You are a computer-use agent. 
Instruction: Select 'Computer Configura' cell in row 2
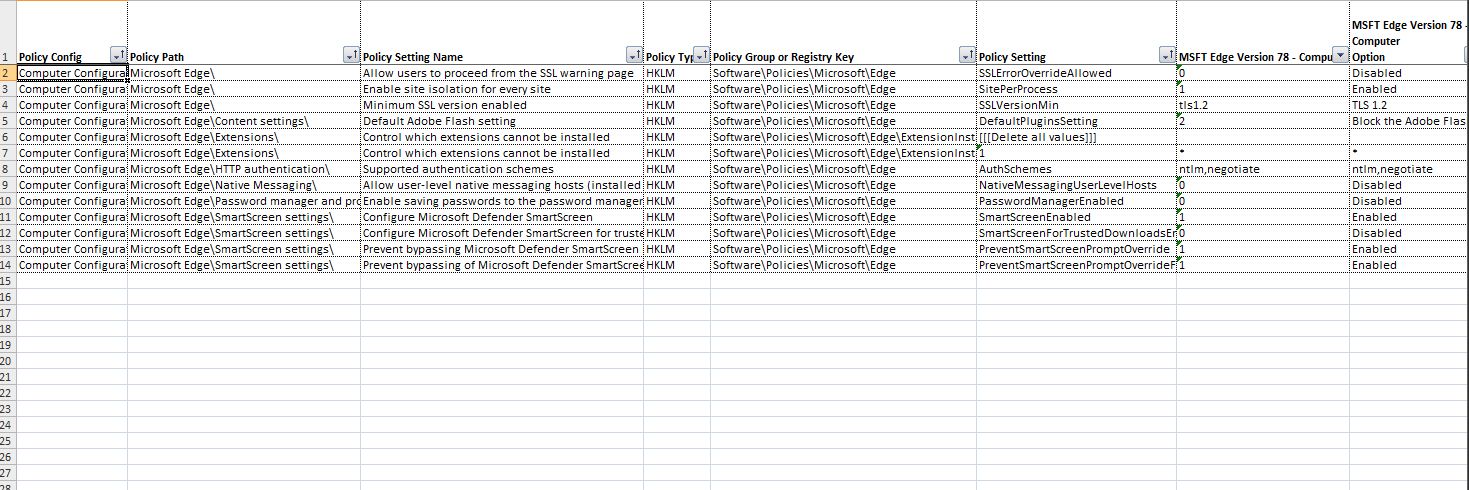click(x=72, y=73)
